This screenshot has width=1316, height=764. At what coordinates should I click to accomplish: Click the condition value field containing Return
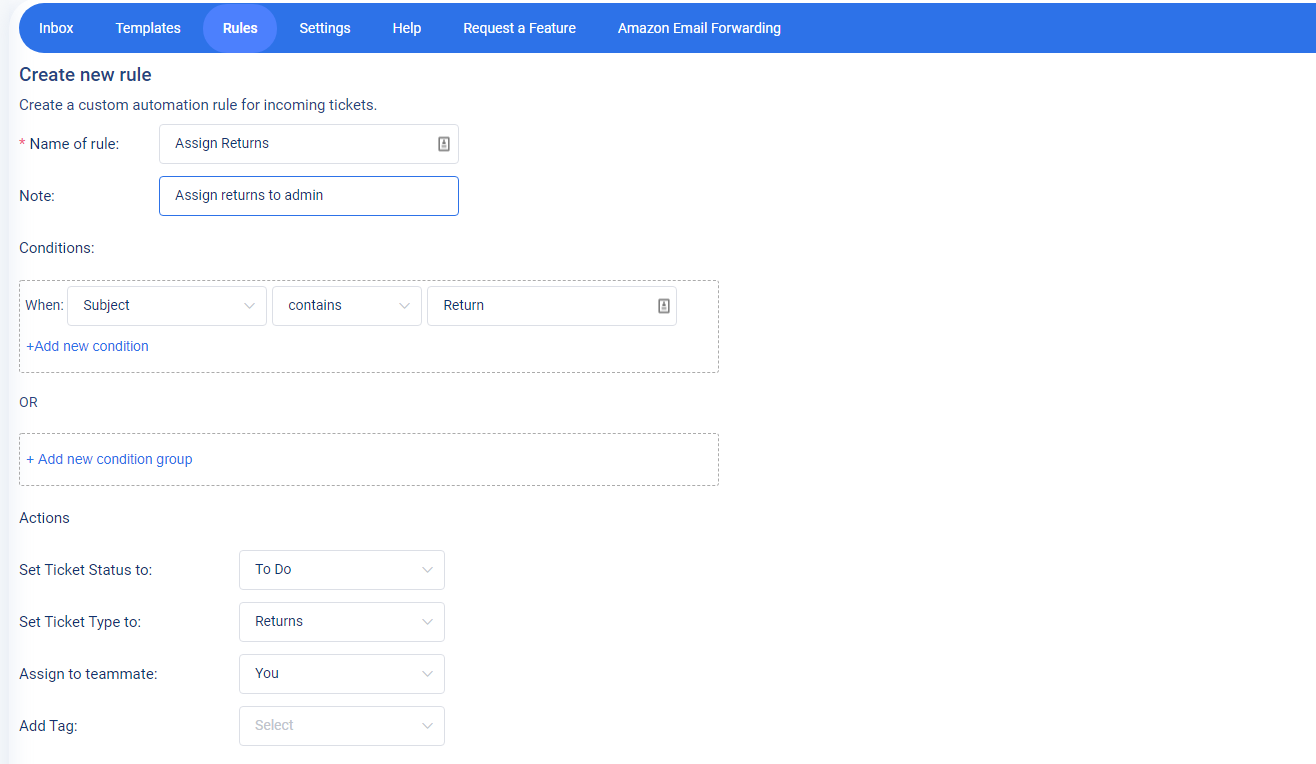pos(552,306)
